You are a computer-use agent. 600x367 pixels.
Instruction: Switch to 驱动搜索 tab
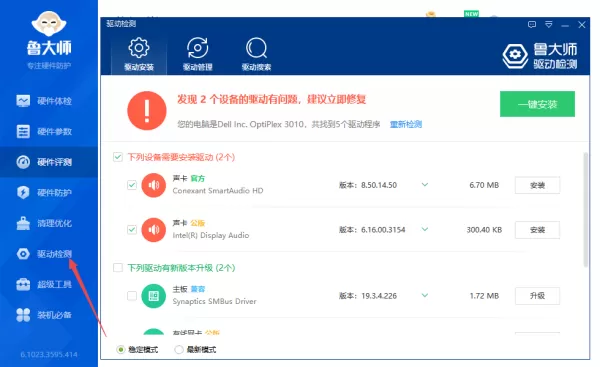click(256, 54)
